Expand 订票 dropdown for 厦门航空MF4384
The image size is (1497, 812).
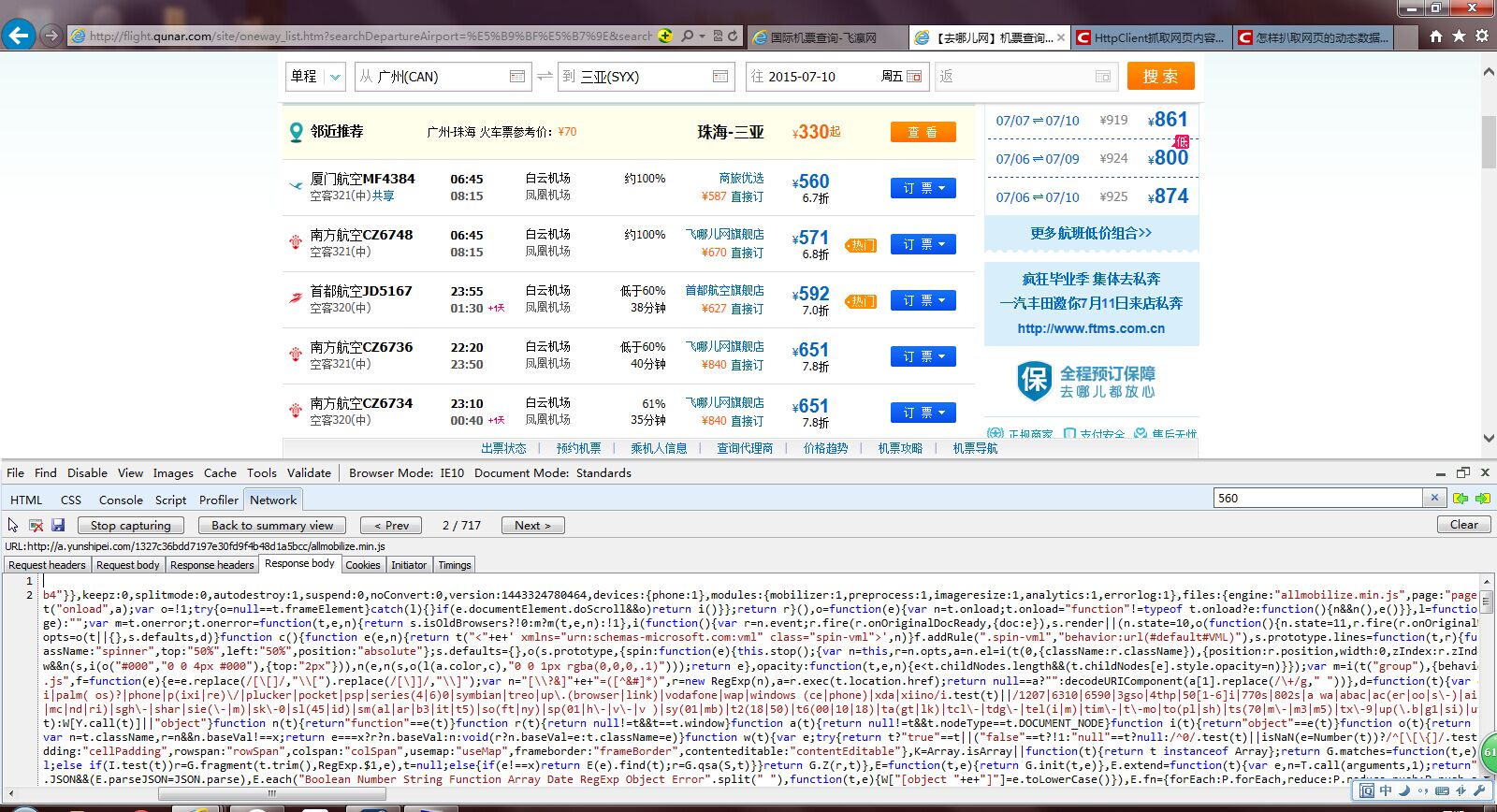point(923,188)
